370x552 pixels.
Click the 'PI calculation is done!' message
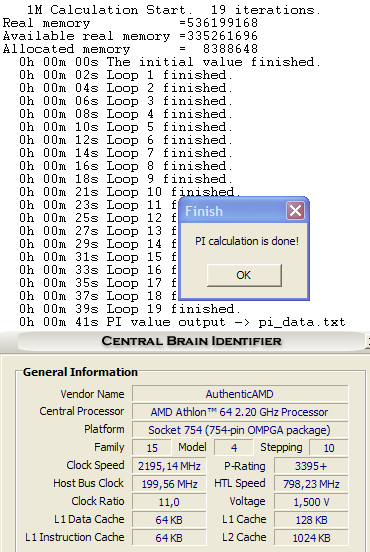tap(247, 241)
